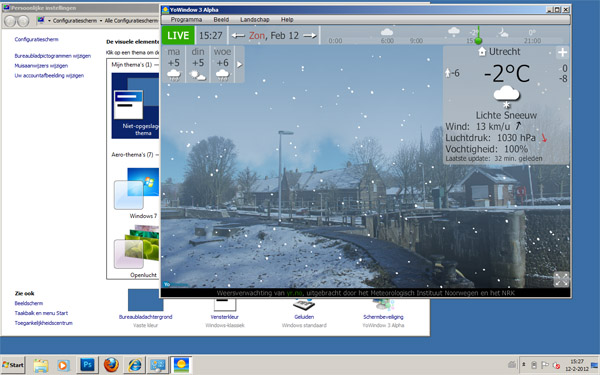Viewport: 600px width, 375px height.
Task: Expand more forecast days with the arrow
Action: tap(240, 64)
